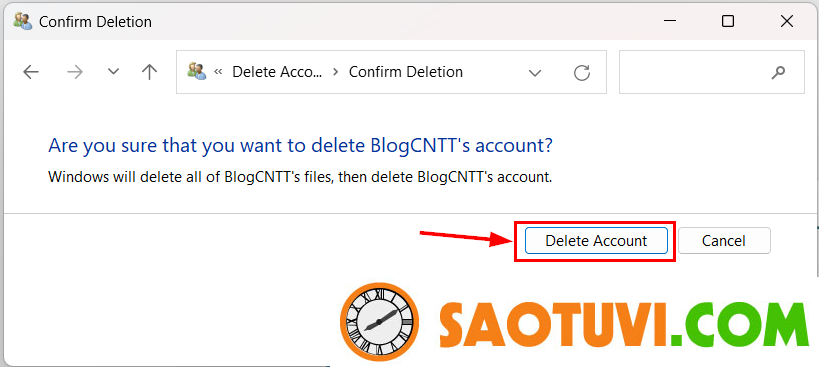Expand the hidden breadcrumb double-chevron
Viewport: 819px width, 367px height.
[x=219, y=72]
